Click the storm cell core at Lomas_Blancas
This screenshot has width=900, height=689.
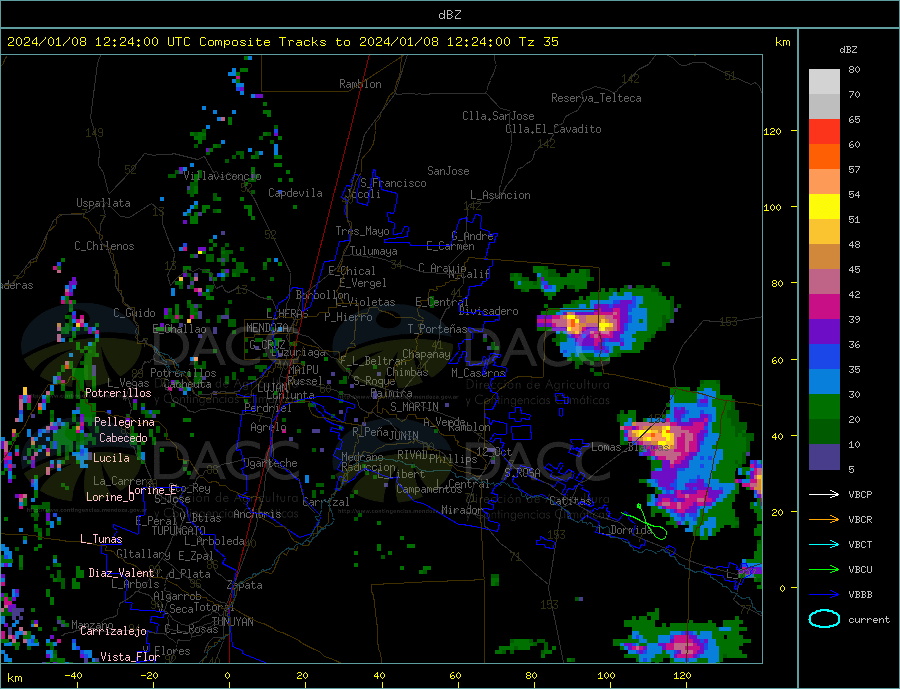coord(657,435)
